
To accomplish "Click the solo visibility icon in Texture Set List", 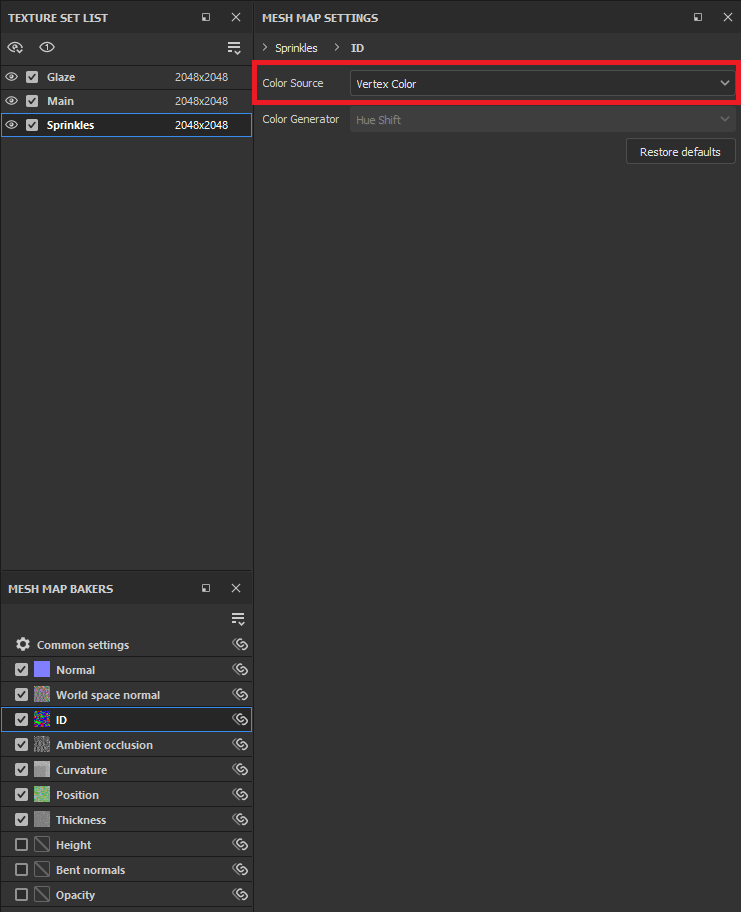I will click(x=47, y=48).
